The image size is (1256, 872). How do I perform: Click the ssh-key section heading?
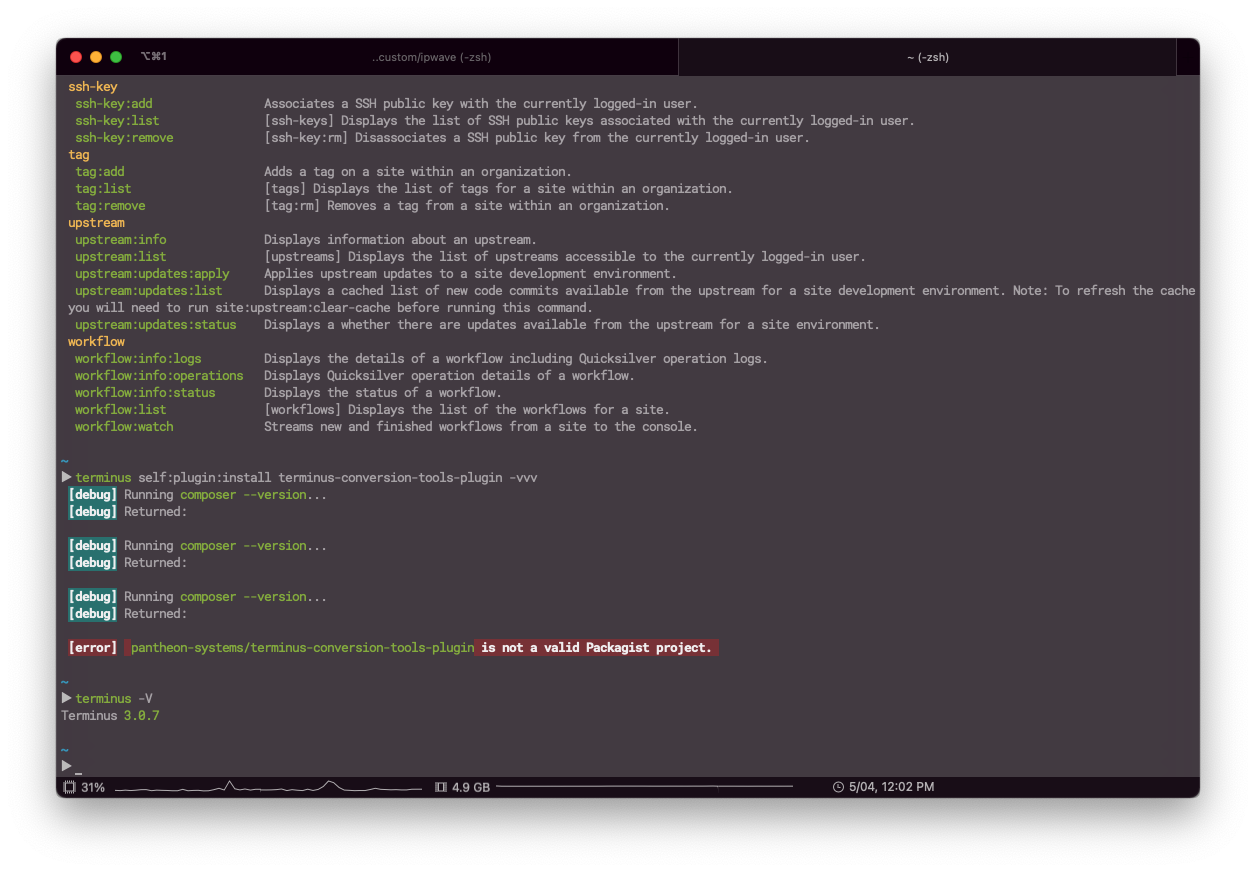93,87
